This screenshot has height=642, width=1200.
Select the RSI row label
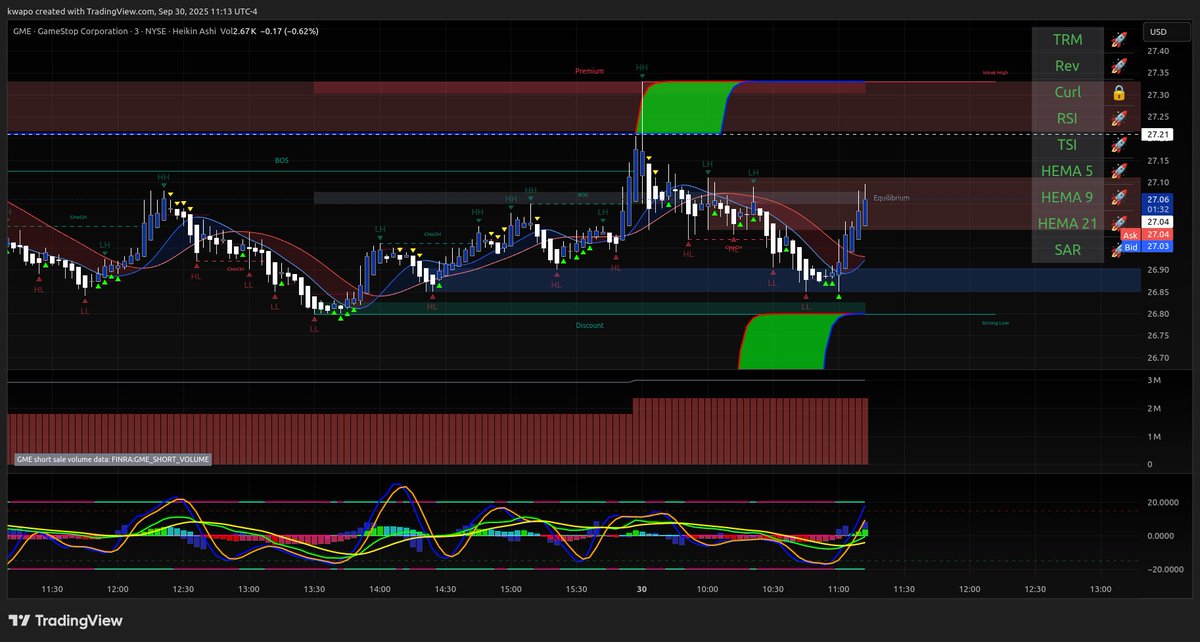click(x=1067, y=118)
